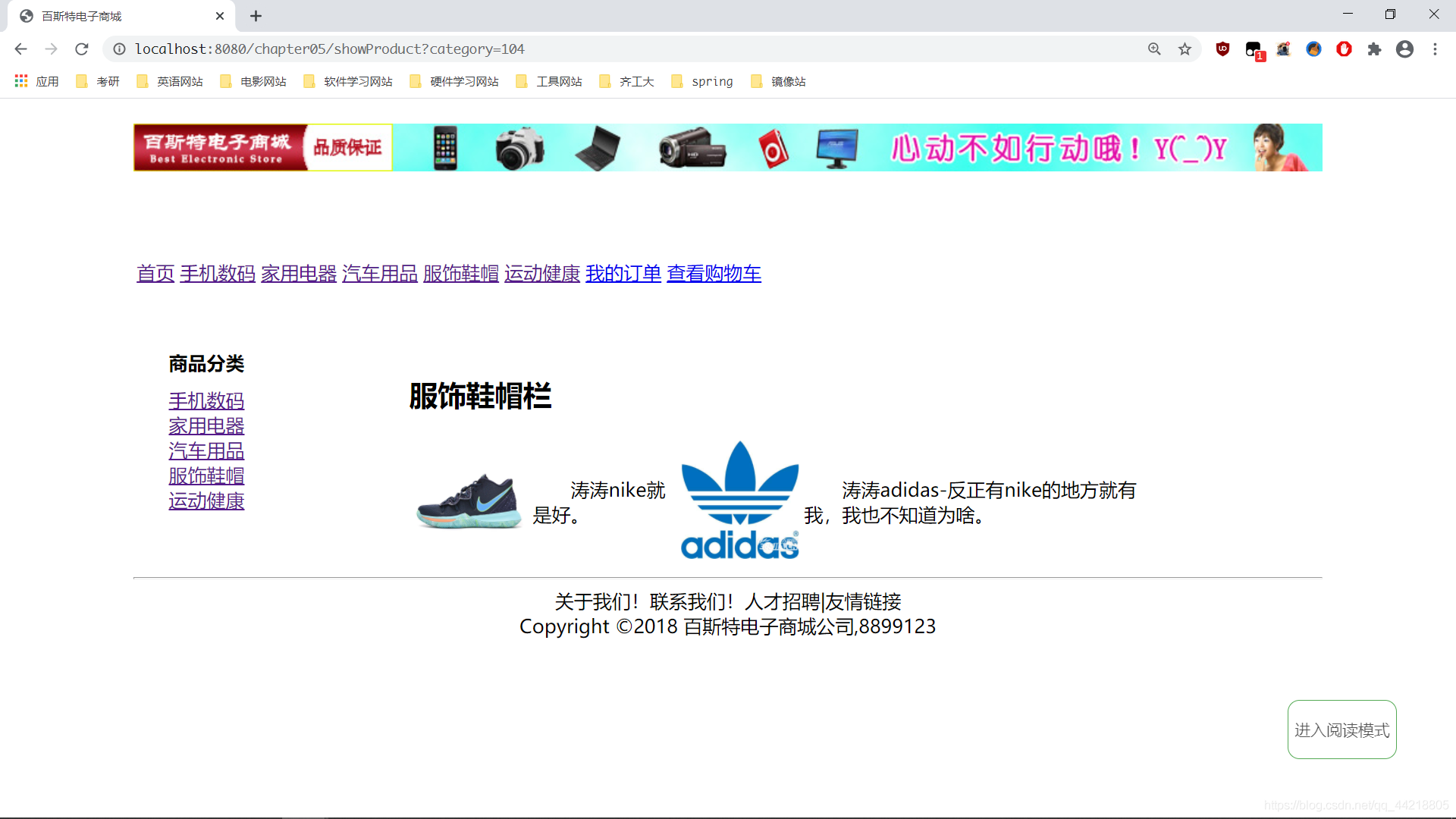This screenshot has height=819, width=1456.
Task: Select 手机数码 in the 商品分类 sidebar
Action: (206, 400)
